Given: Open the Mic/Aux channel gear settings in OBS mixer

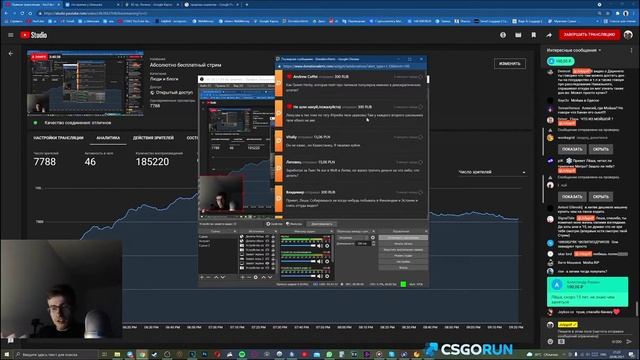Looking at the screenshot, I should (327, 246).
